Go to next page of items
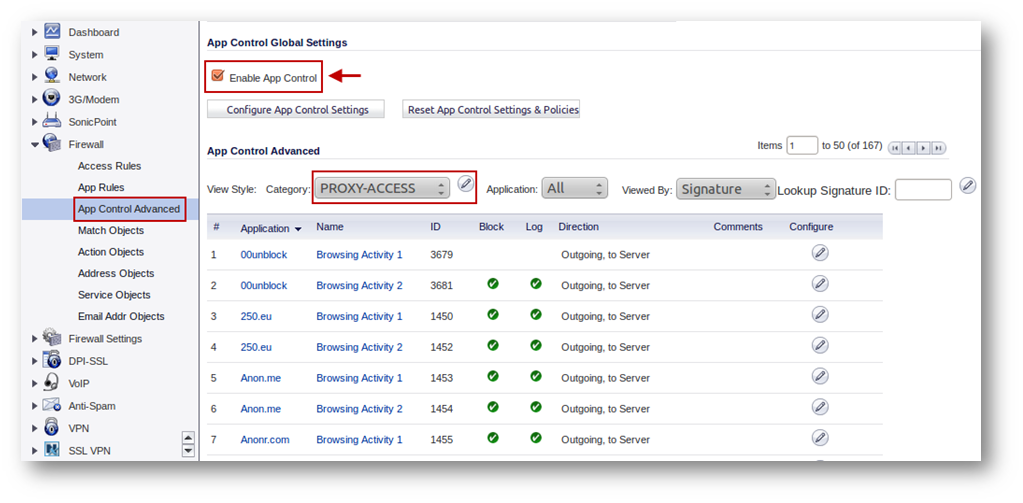The image size is (1023, 503). pyautogui.click(x=924, y=148)
